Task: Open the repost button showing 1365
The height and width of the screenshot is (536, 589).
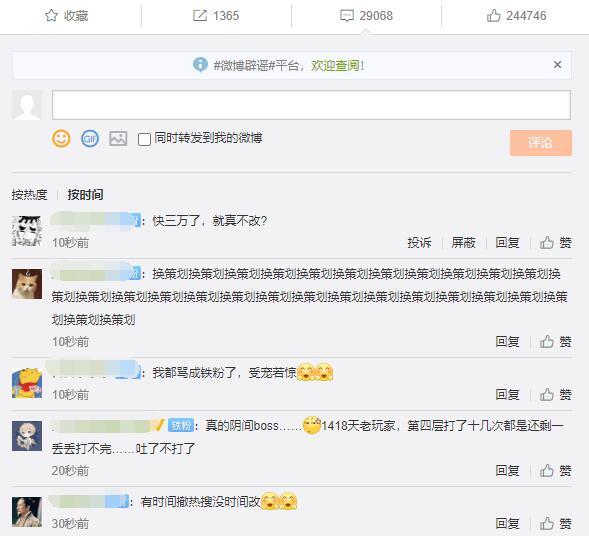Action: (x=216, y=16)
